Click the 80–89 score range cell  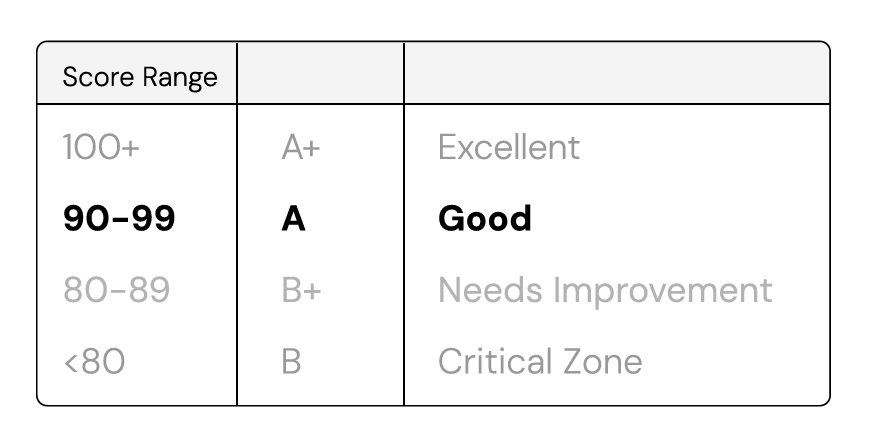[116, 290]
